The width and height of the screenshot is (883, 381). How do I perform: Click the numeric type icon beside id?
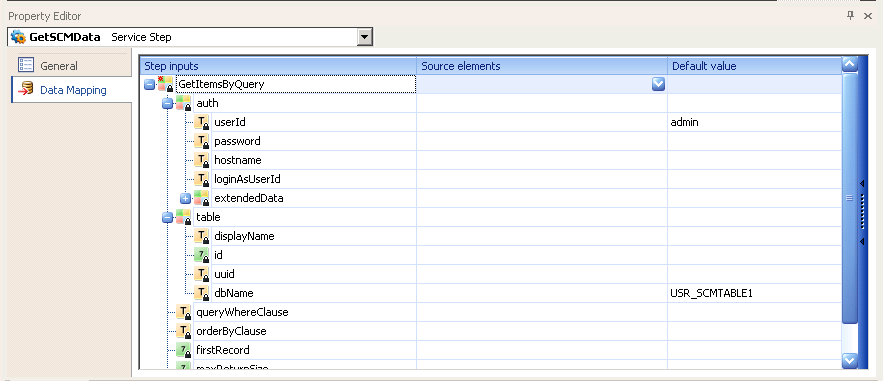click(202, 256)
